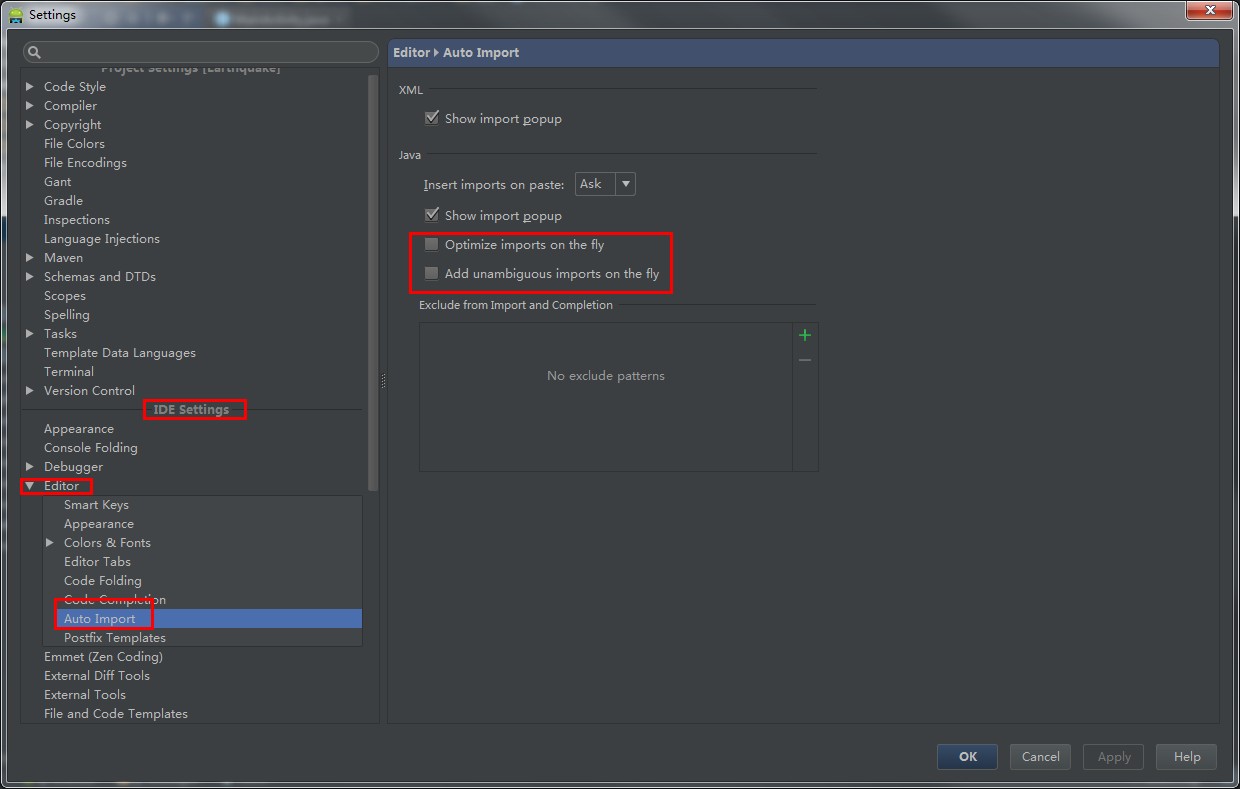1240x789 pixels.
Task: Select Smart Keys under Editor
Action: (96, 505)
